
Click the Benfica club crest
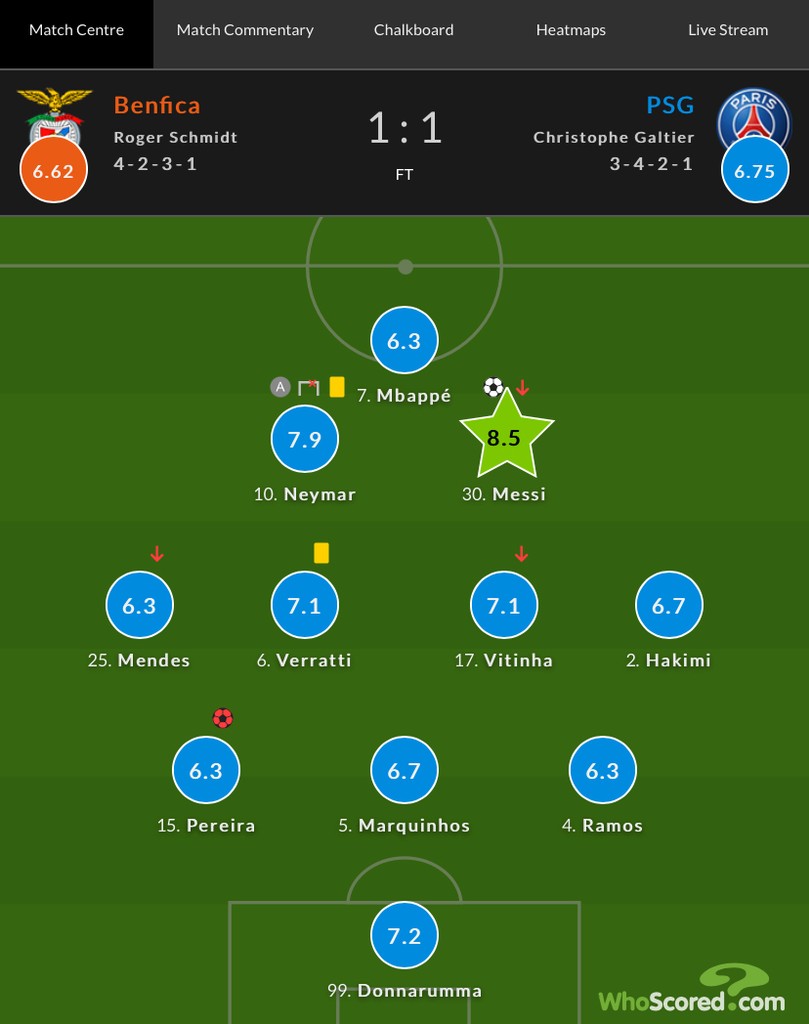(x=55, y=115)
